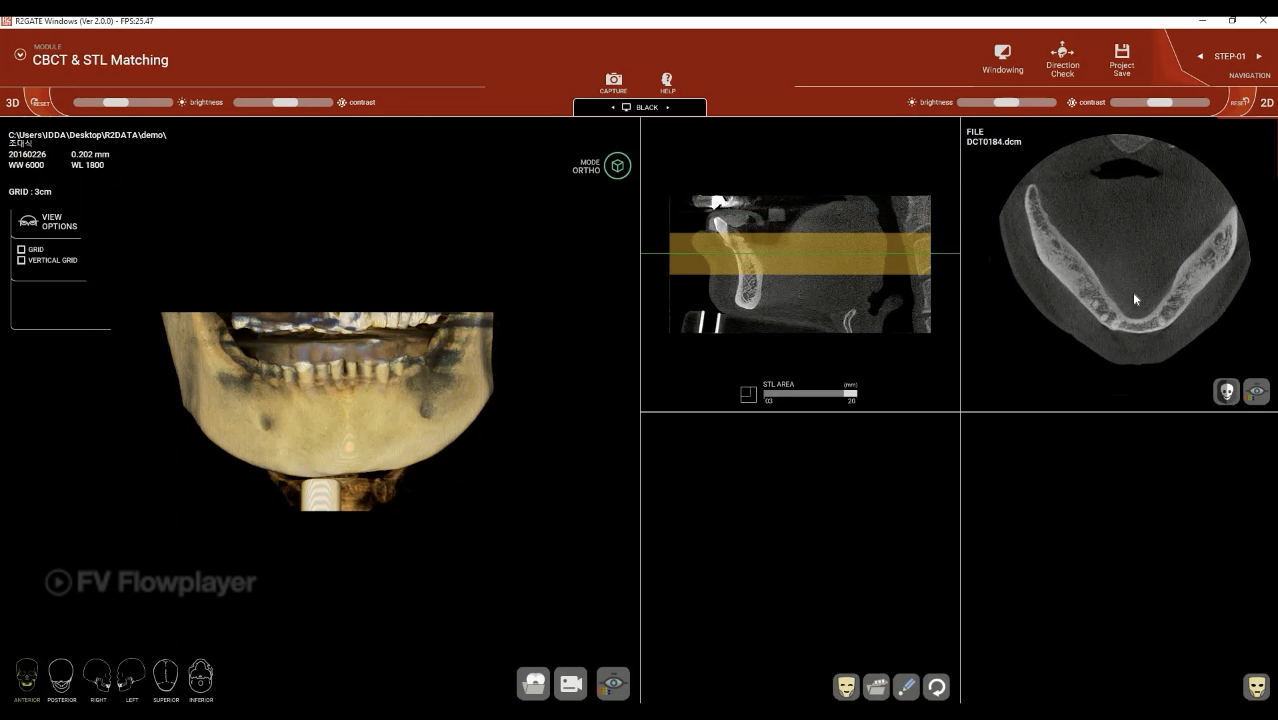Click the BLACK background selector label
Screen dimensions: 1278x720
(647, 107)
